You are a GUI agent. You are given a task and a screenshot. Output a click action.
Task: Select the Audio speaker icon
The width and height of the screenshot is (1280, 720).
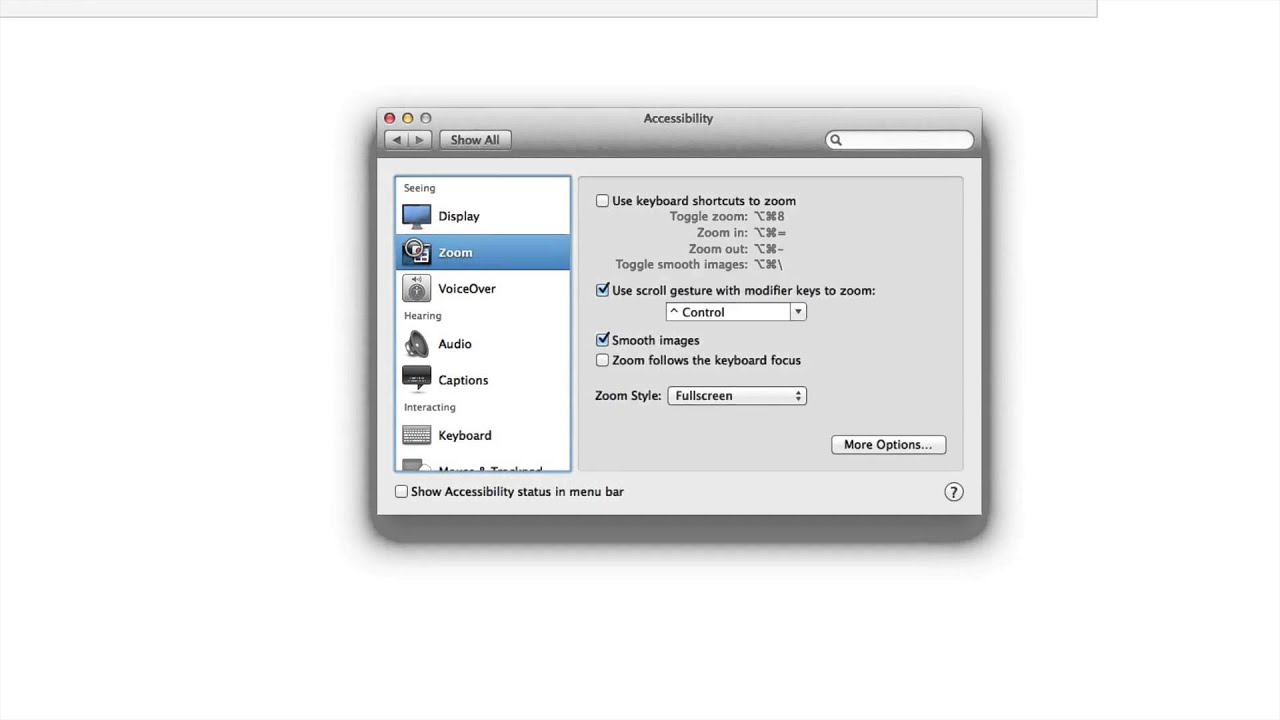point(416,344)
